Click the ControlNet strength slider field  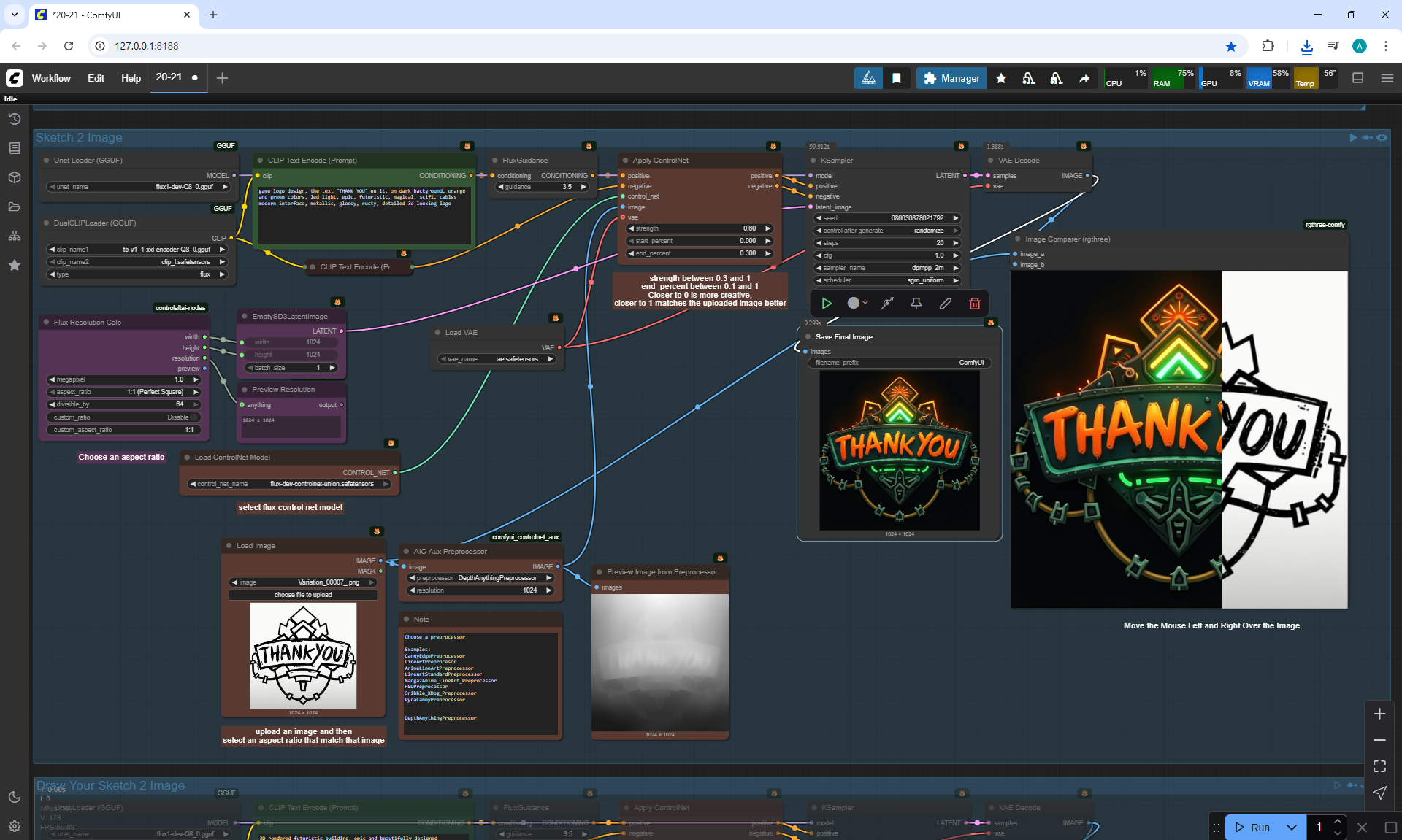(699, 228)
